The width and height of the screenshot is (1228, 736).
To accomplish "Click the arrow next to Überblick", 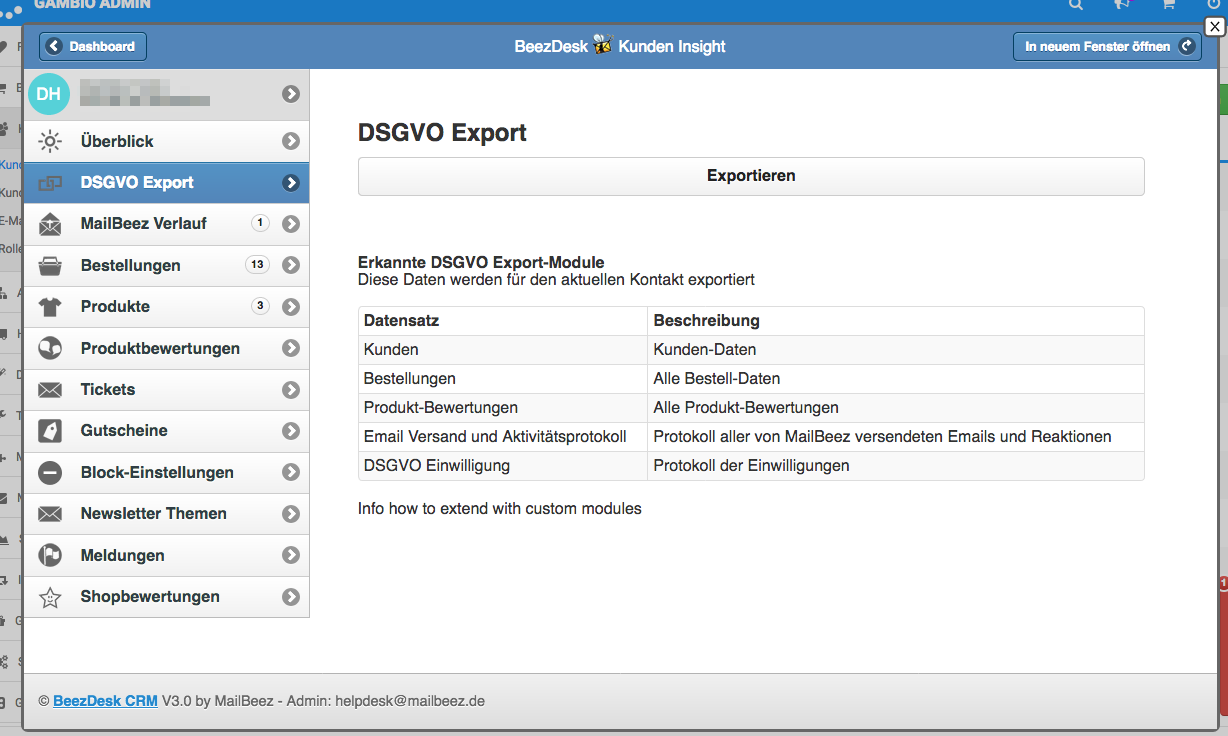I will [x=291, y=141].
